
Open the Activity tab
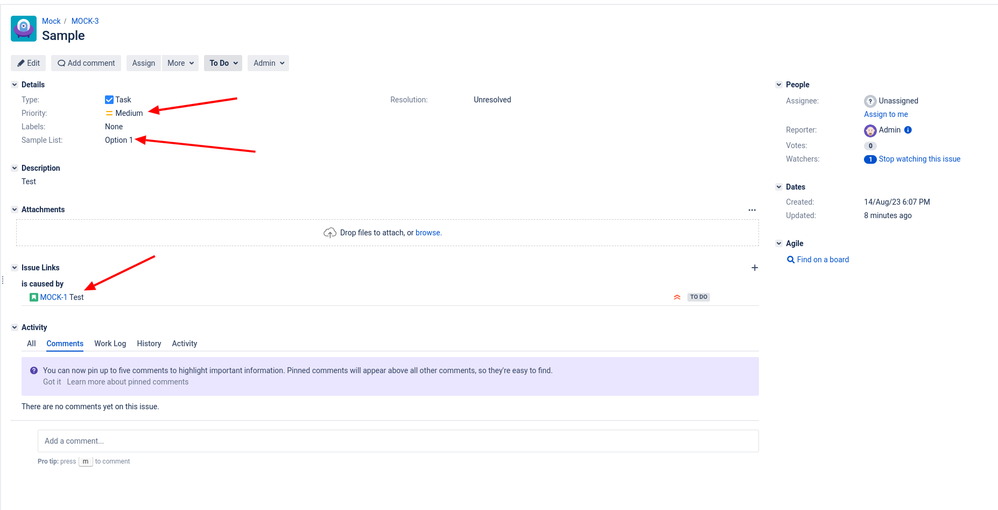point(185,344)
